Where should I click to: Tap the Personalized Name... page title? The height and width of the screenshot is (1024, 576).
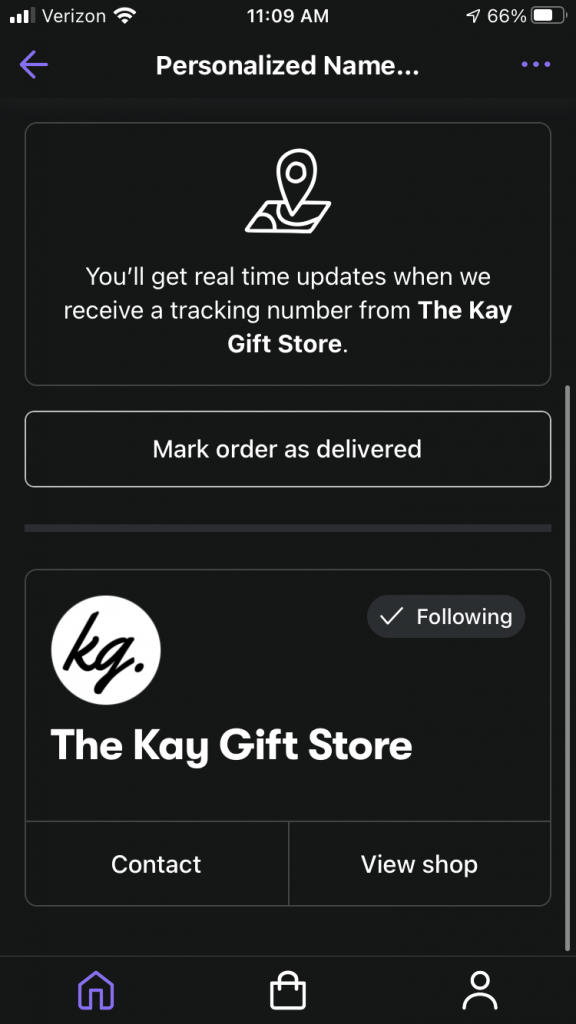(x=287, y=65)
